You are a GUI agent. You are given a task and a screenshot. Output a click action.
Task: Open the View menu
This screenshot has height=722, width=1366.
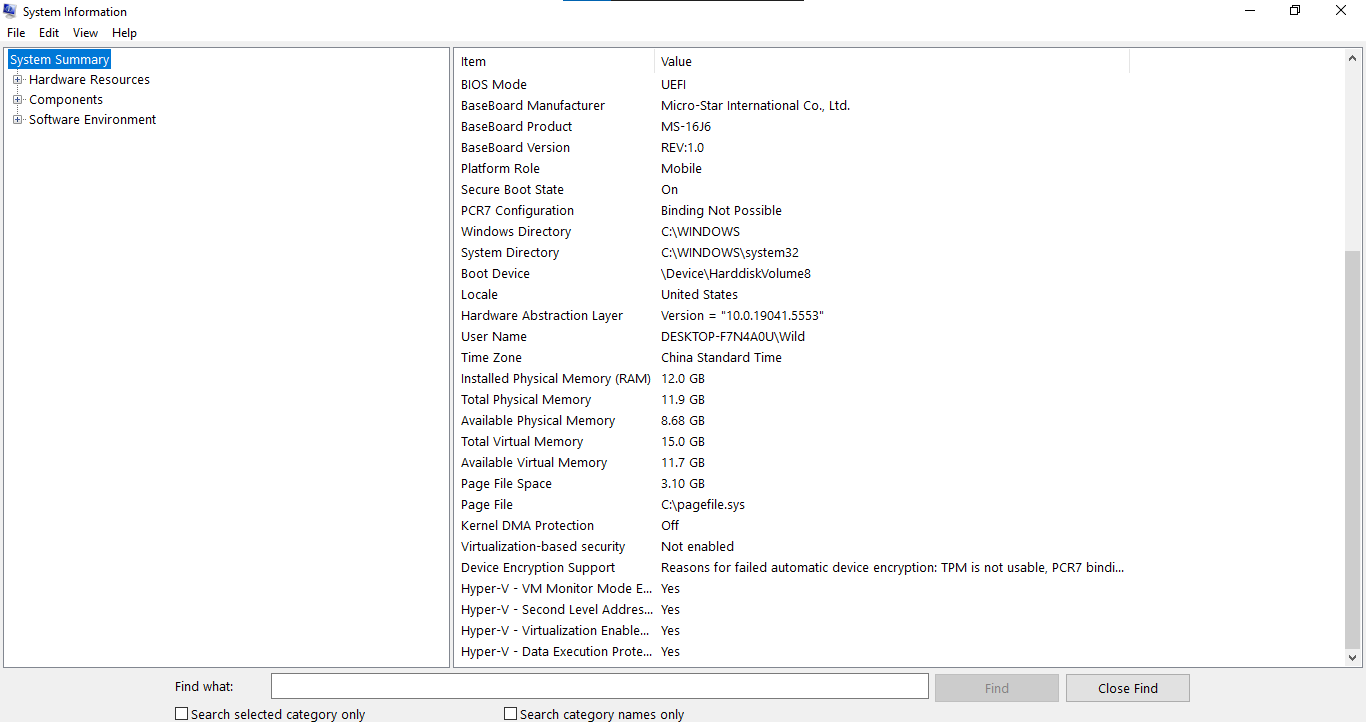[86, 33]
